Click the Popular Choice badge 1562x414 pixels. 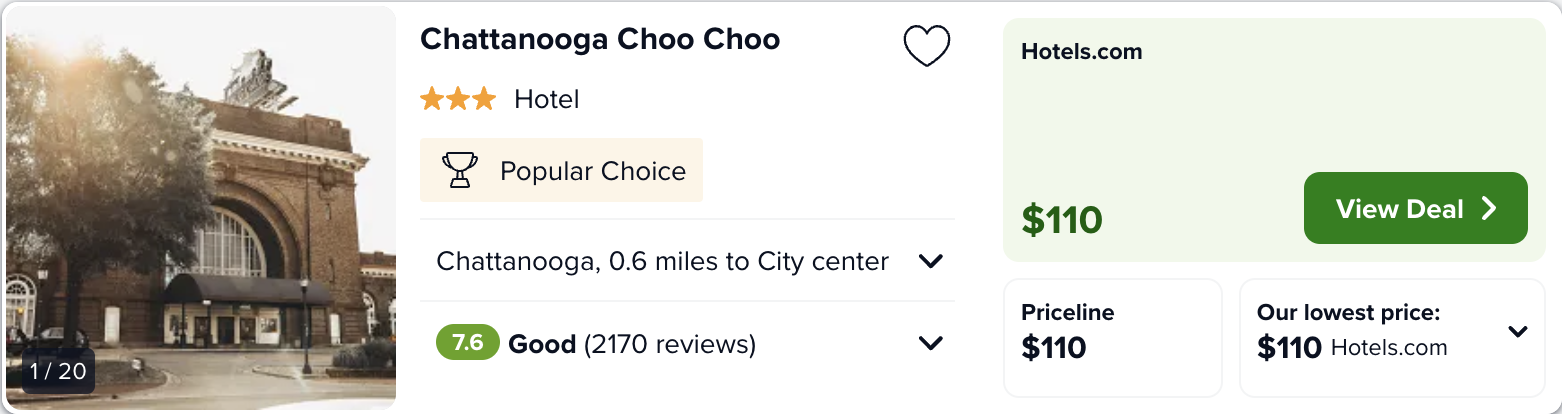click(561, 170)
